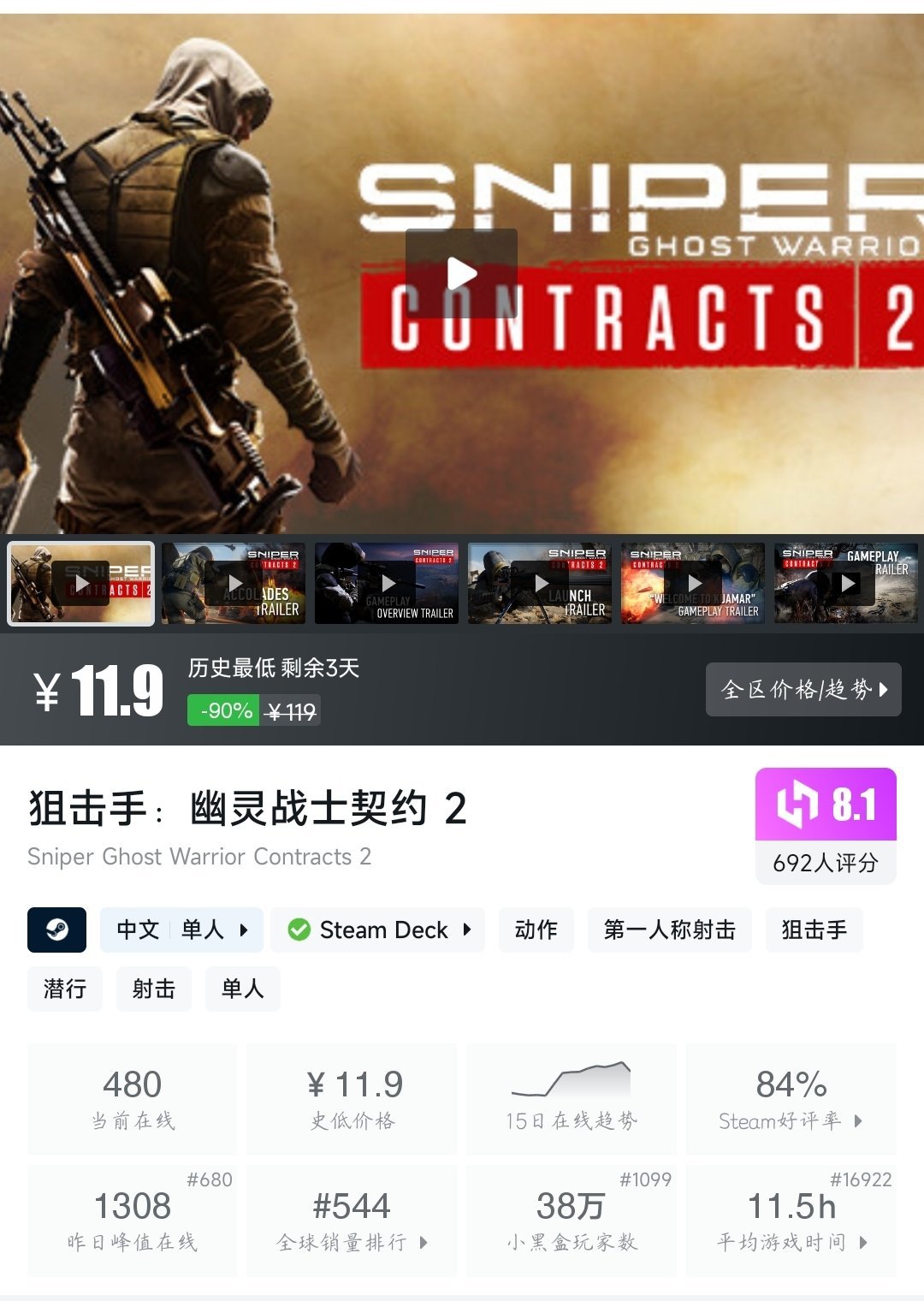Image resolution: width=924 pixels, height=1301 pixels.
Task: Tap the -90% discount badge
Action: 223,710
